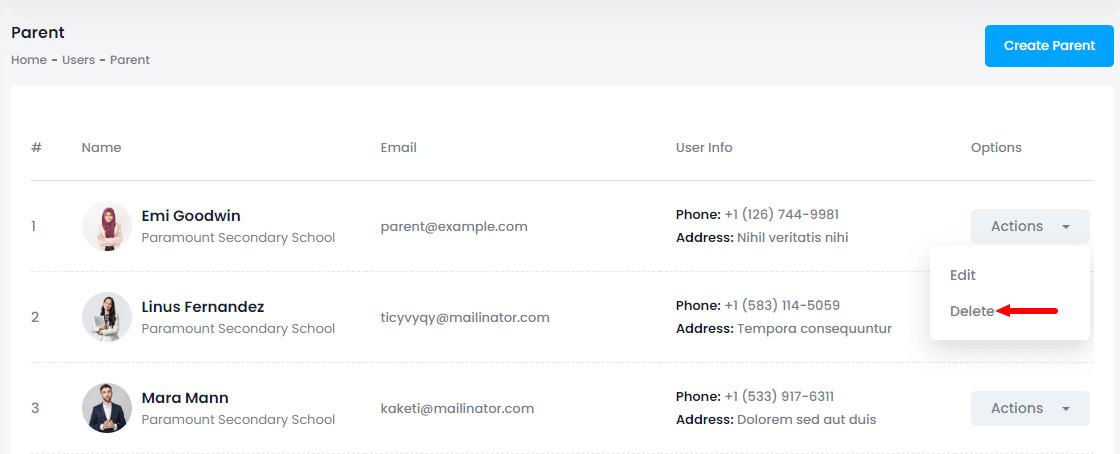Open Actions dropdown for Mara Mann

tap(1029, 408)
